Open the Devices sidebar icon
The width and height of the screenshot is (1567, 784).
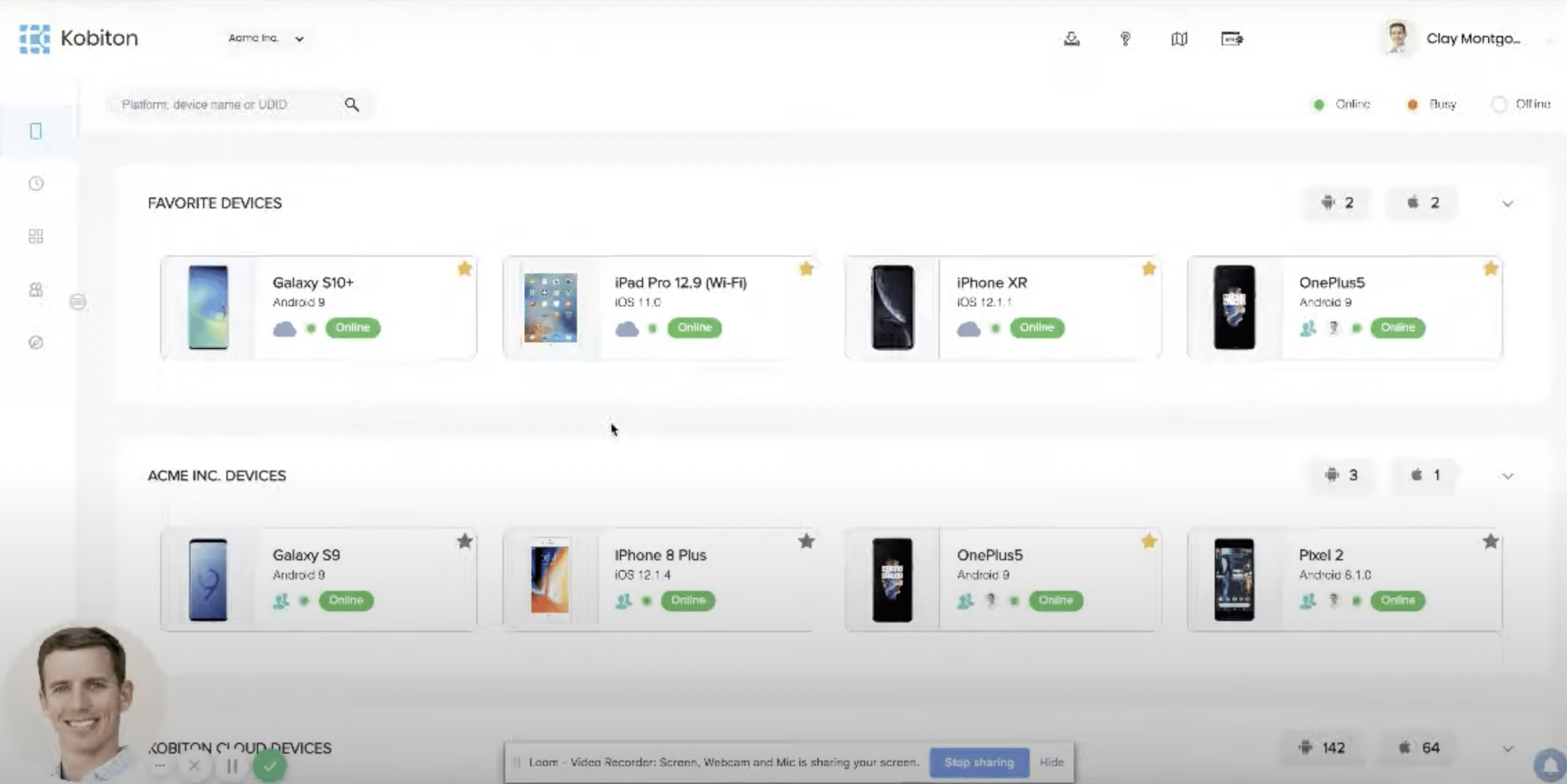pos(36,131)
